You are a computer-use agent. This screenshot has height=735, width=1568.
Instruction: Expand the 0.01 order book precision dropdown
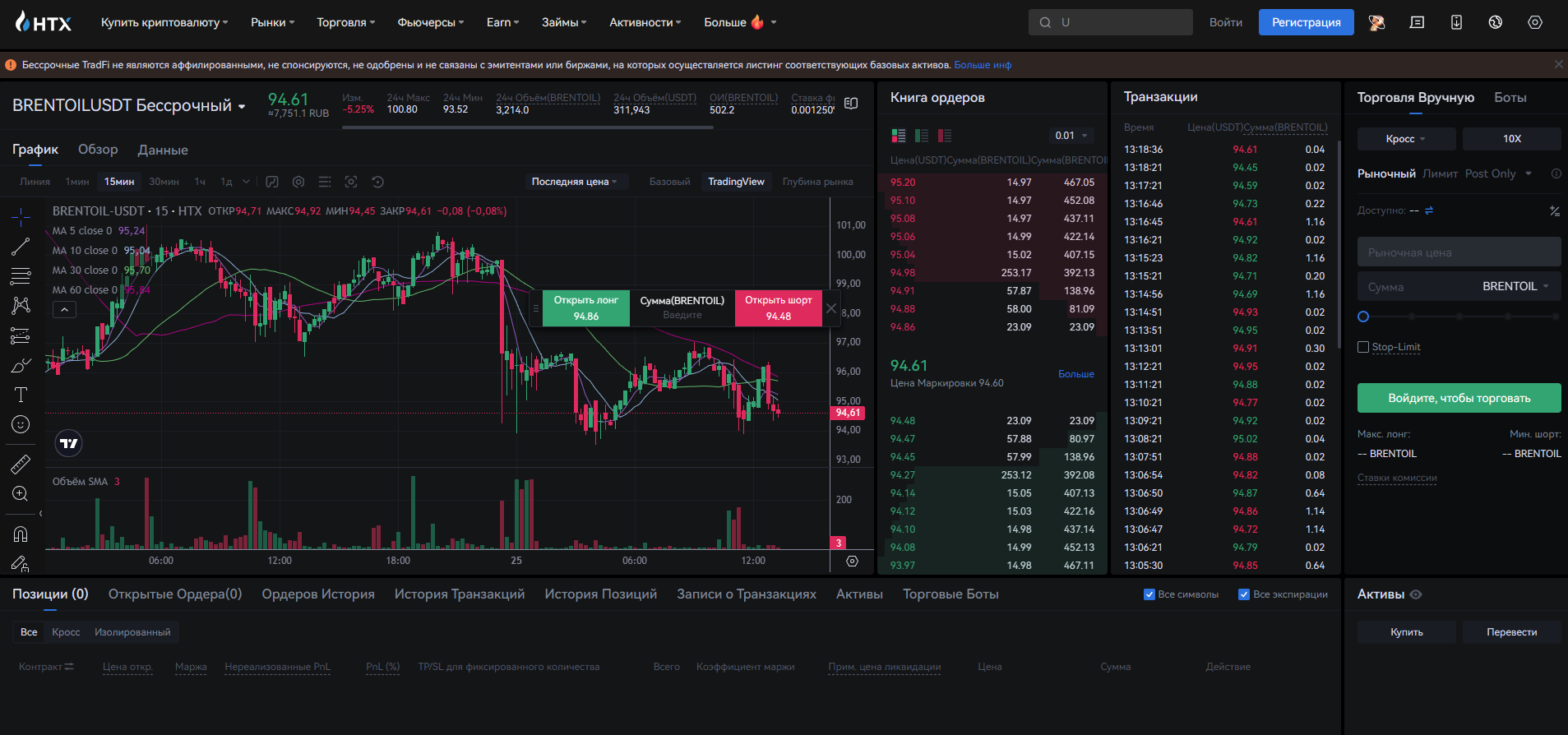(1071, 136)
